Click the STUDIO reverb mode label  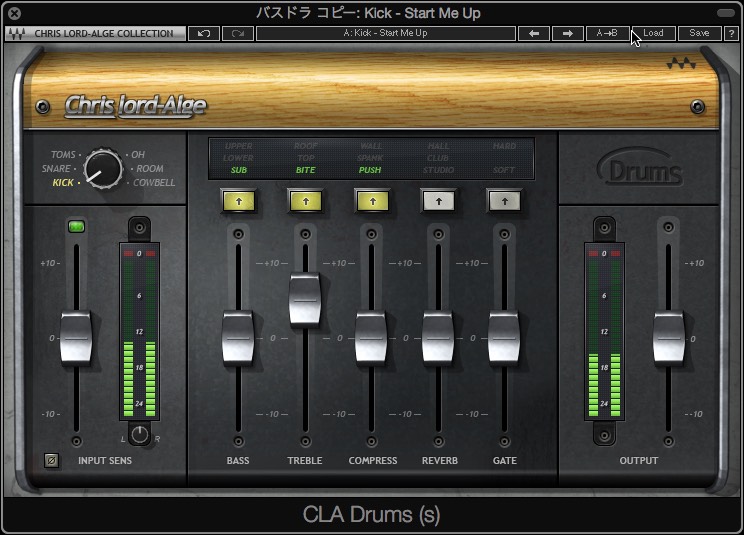tap(438, 170)
